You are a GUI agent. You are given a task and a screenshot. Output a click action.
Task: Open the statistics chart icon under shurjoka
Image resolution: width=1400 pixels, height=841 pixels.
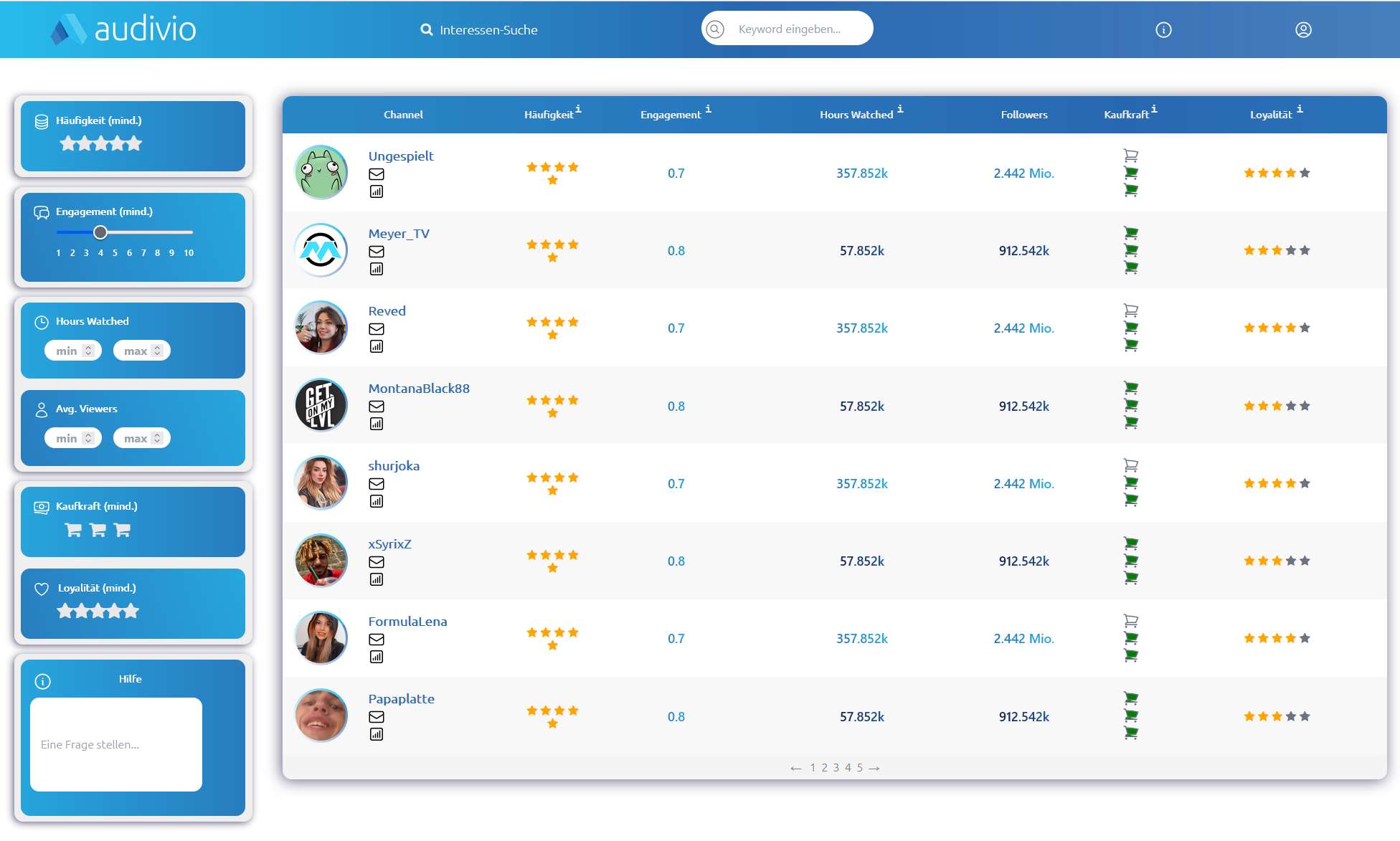pyautogui.click(x=377, y=501)
